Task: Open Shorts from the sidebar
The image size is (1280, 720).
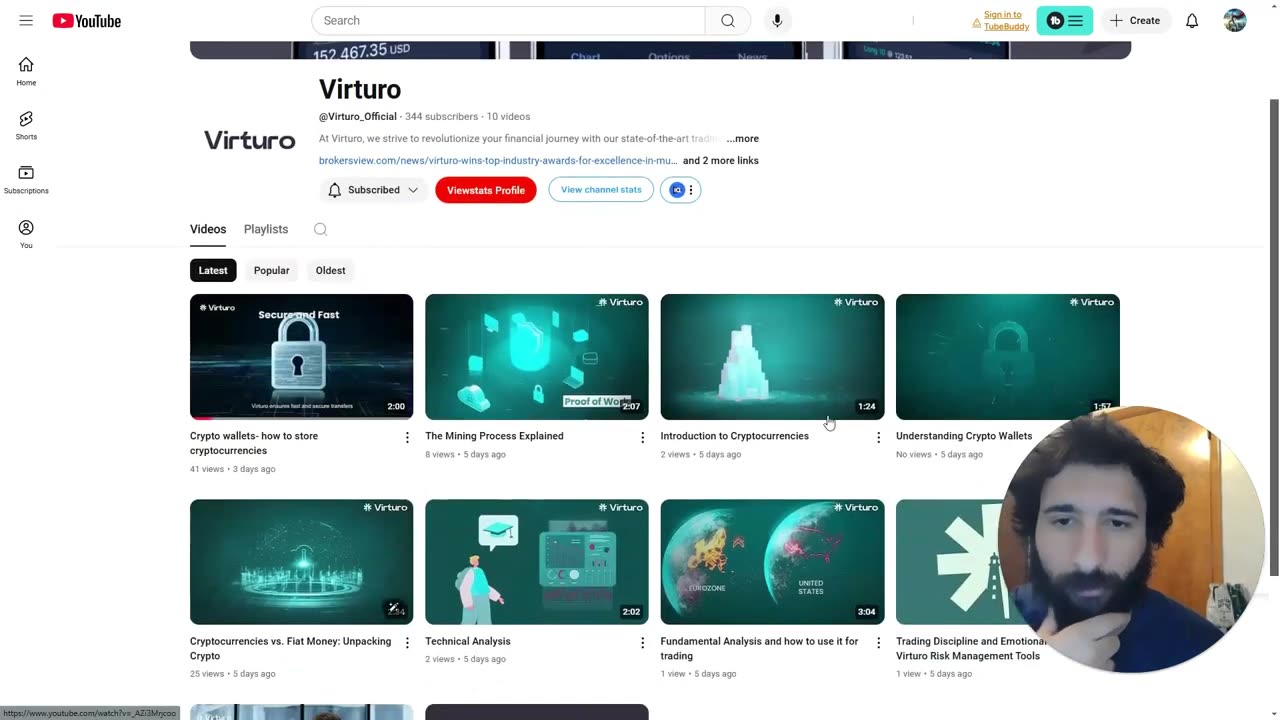Action: [26, 125]
